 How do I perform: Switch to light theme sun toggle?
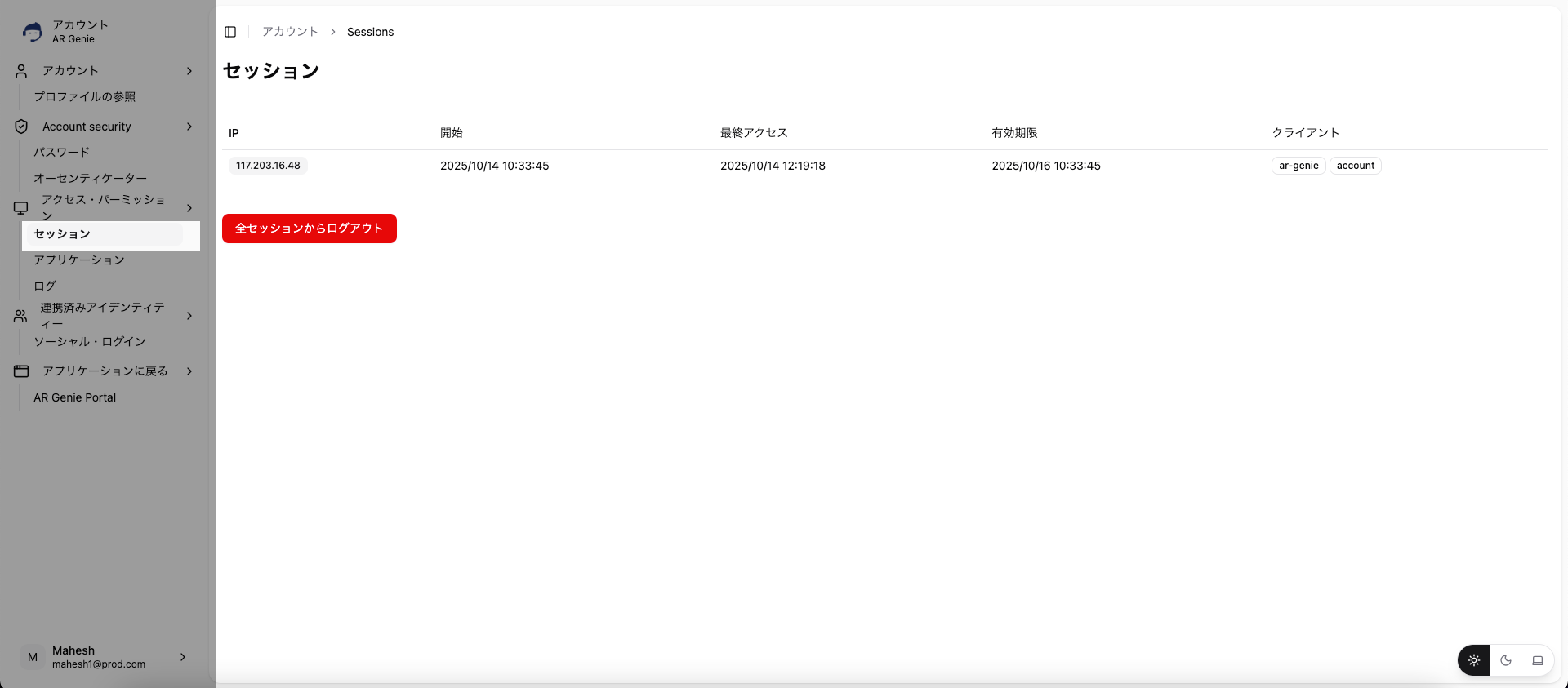point(1474,660)
